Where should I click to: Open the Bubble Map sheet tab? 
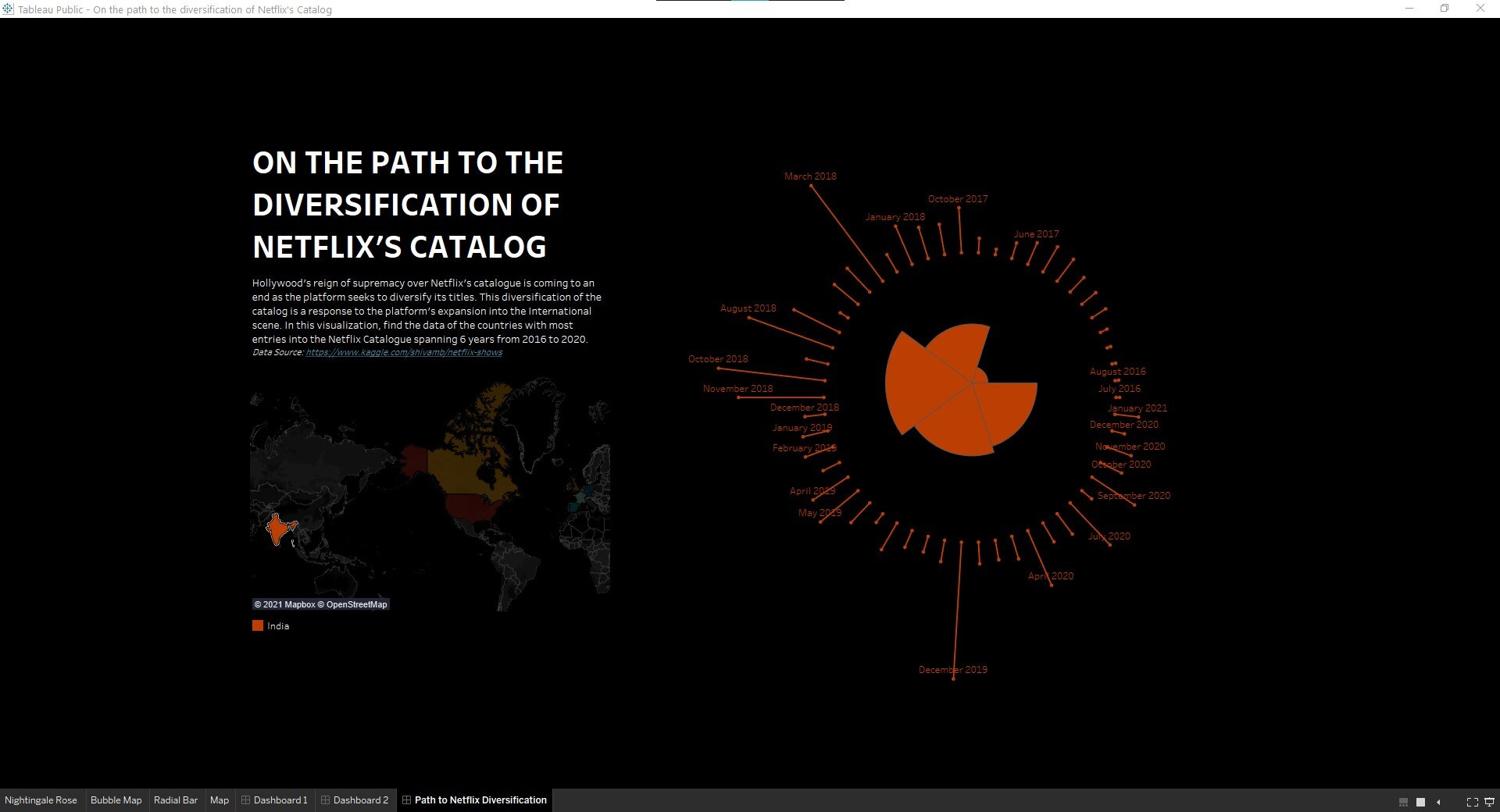[x=116, y=800]
